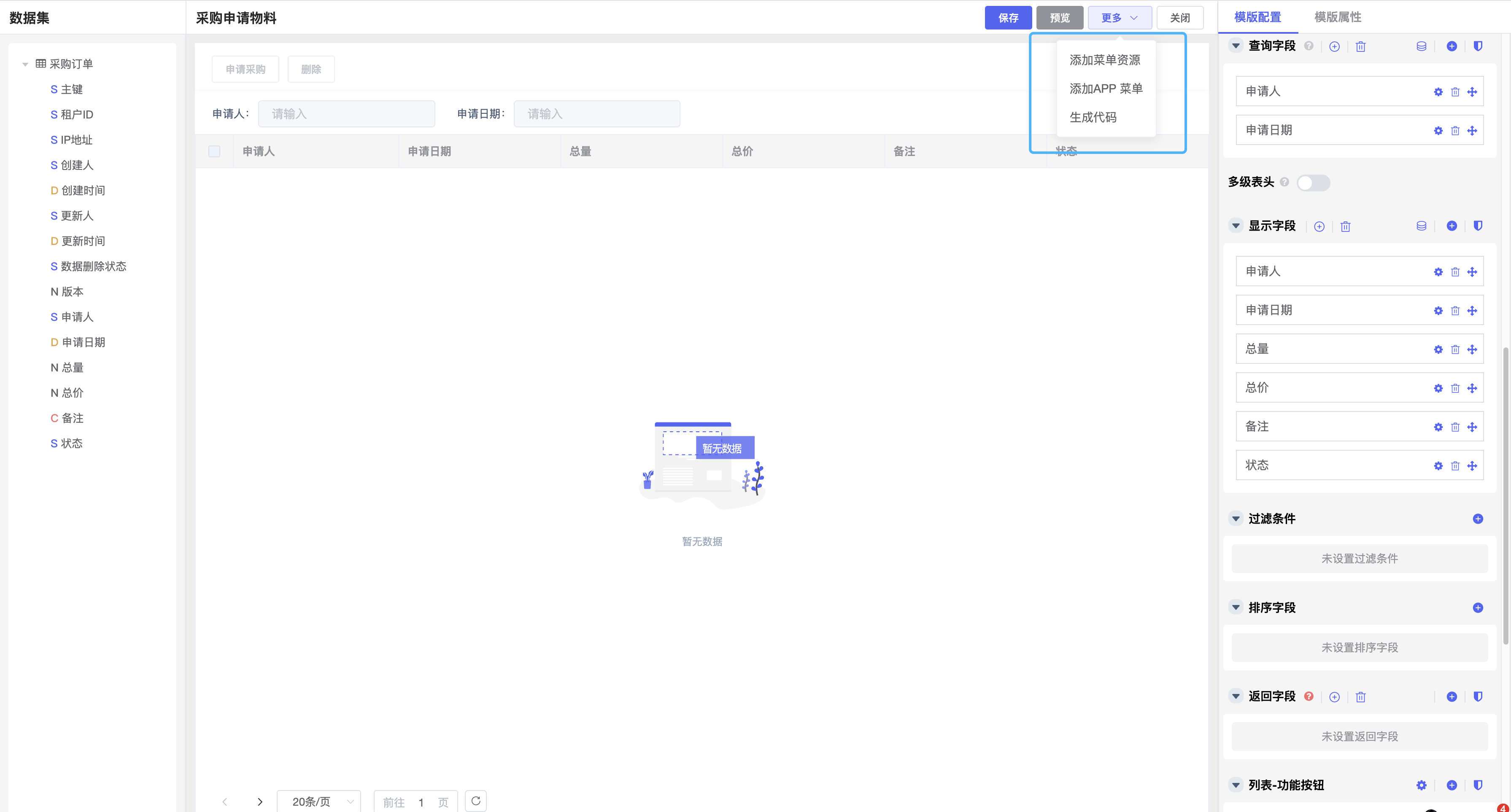The image size is (1511, 812).
Task: Switch to the 模版属性 tab
Action: [1337, 17]
